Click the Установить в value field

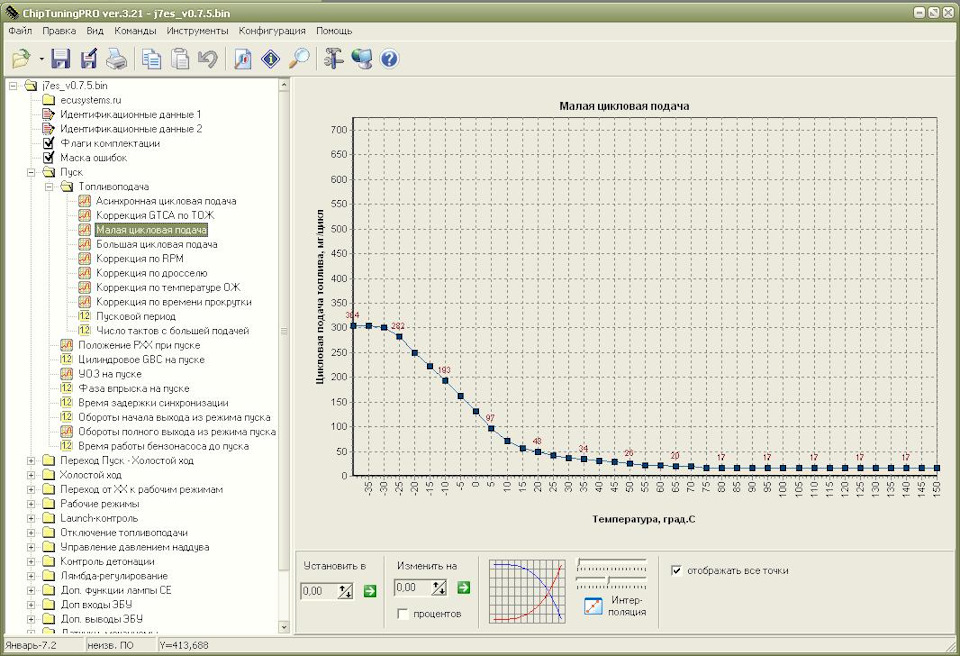pyautogui.click(x=318, y=591)
